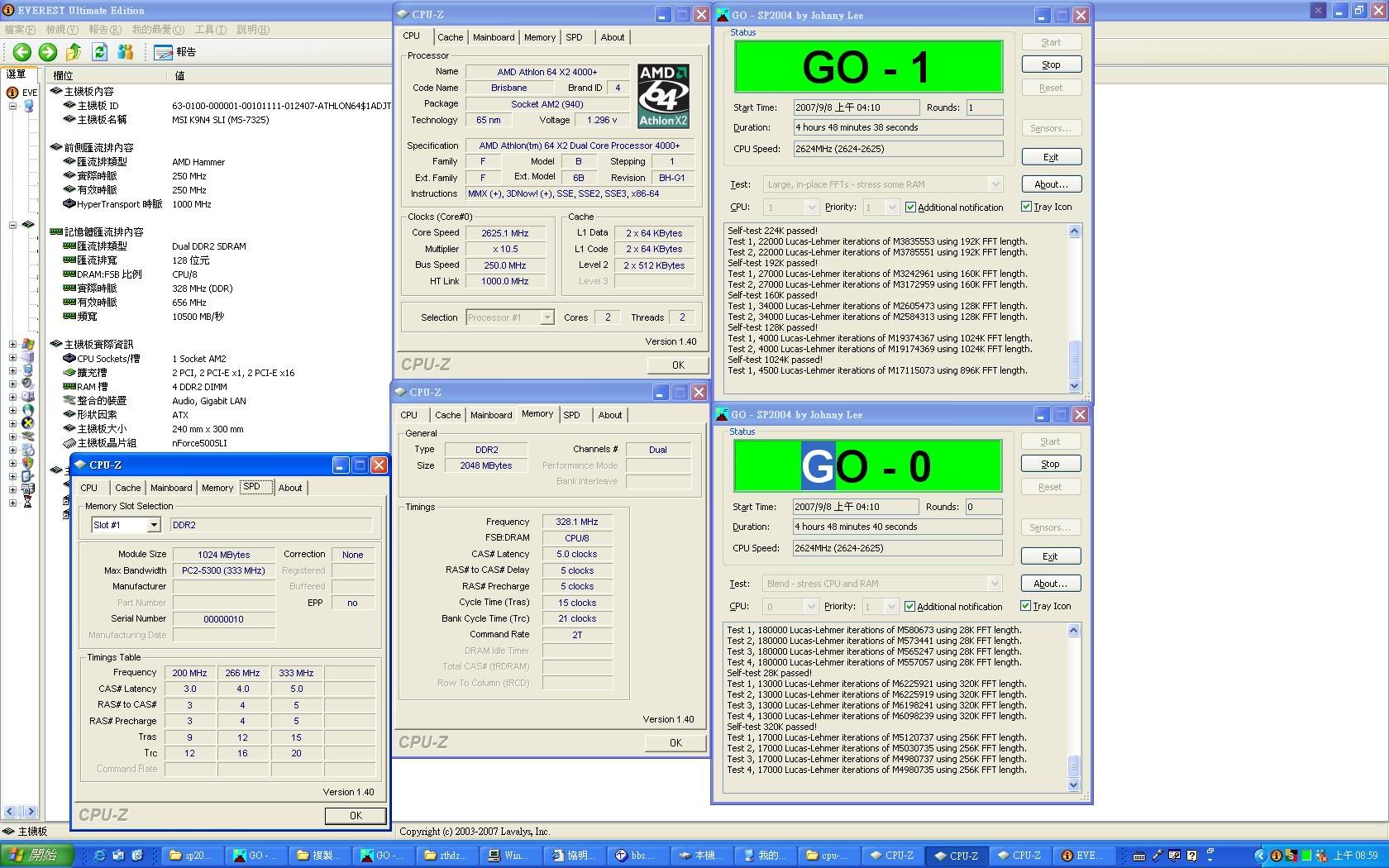Collapse the motherboard tree node minus box

tap(12, 225)
